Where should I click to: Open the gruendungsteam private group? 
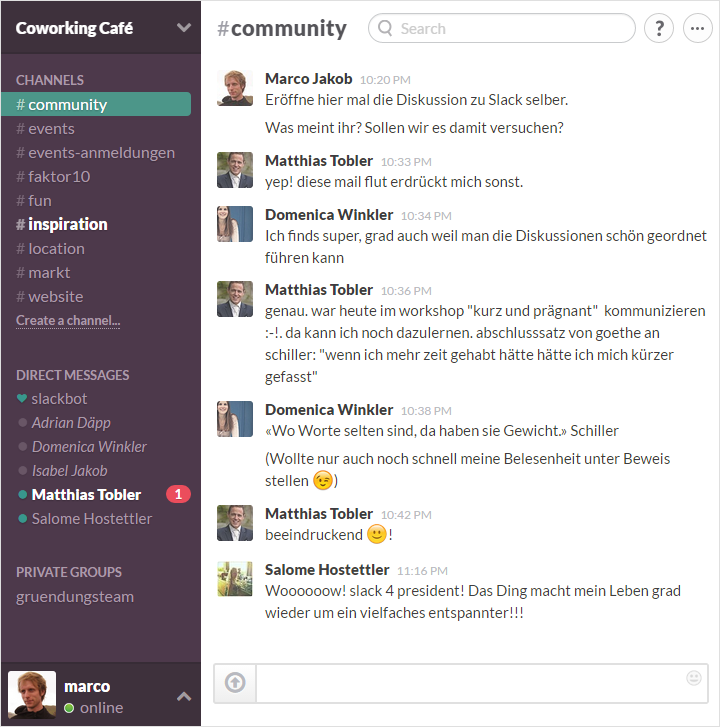(x=75, y=597)
